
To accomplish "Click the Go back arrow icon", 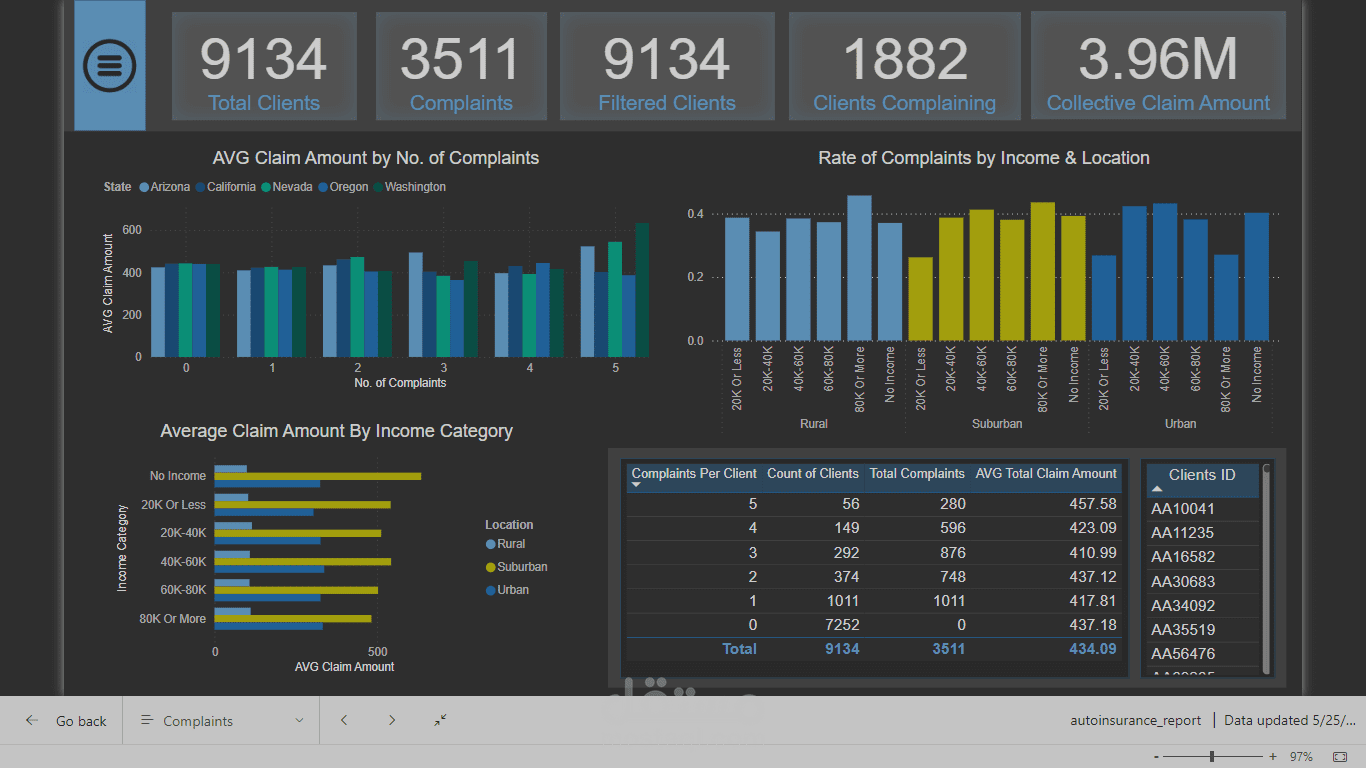I will pyautogui.click(x=33, y=721).
